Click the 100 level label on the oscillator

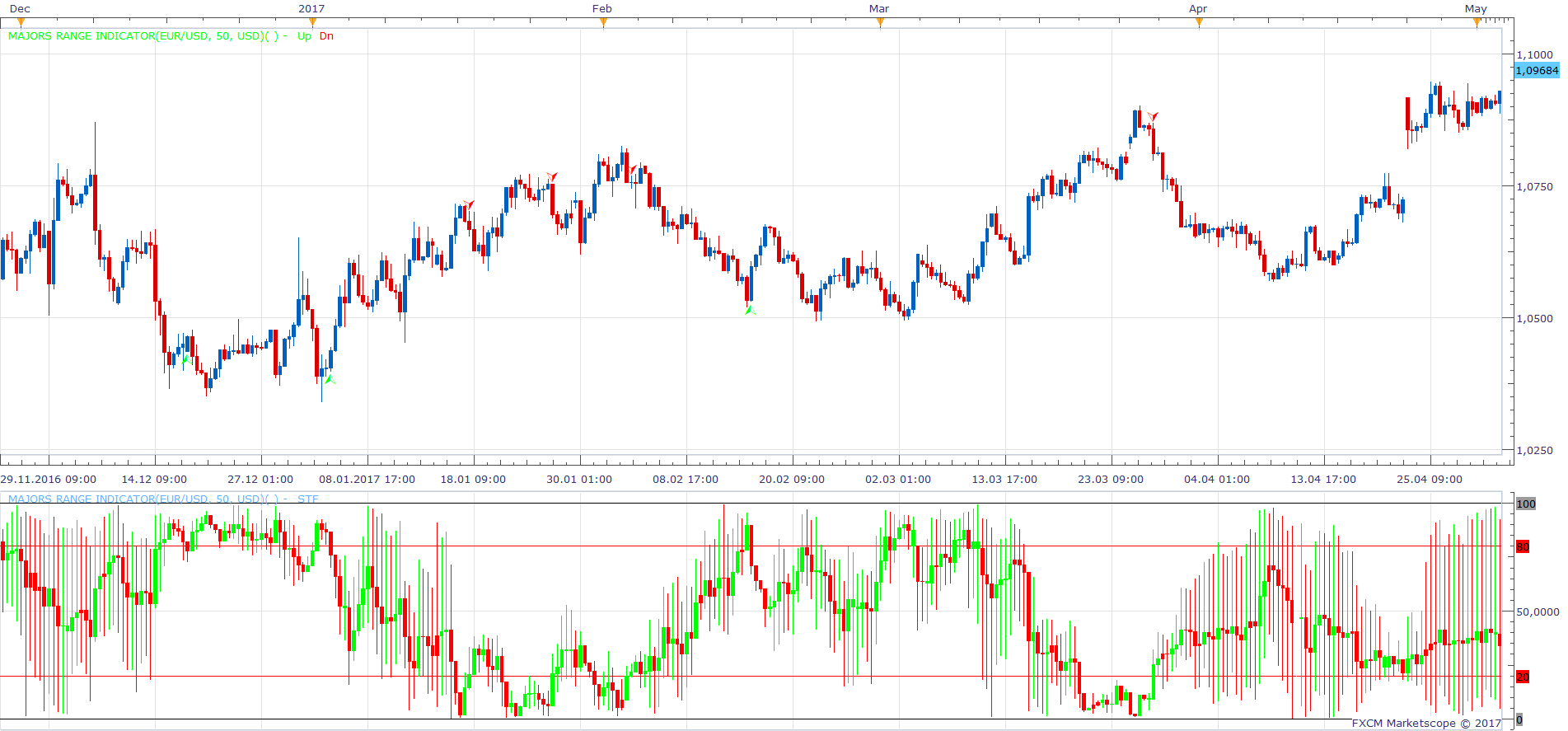pyautogui.click(x=1526, y=504)
